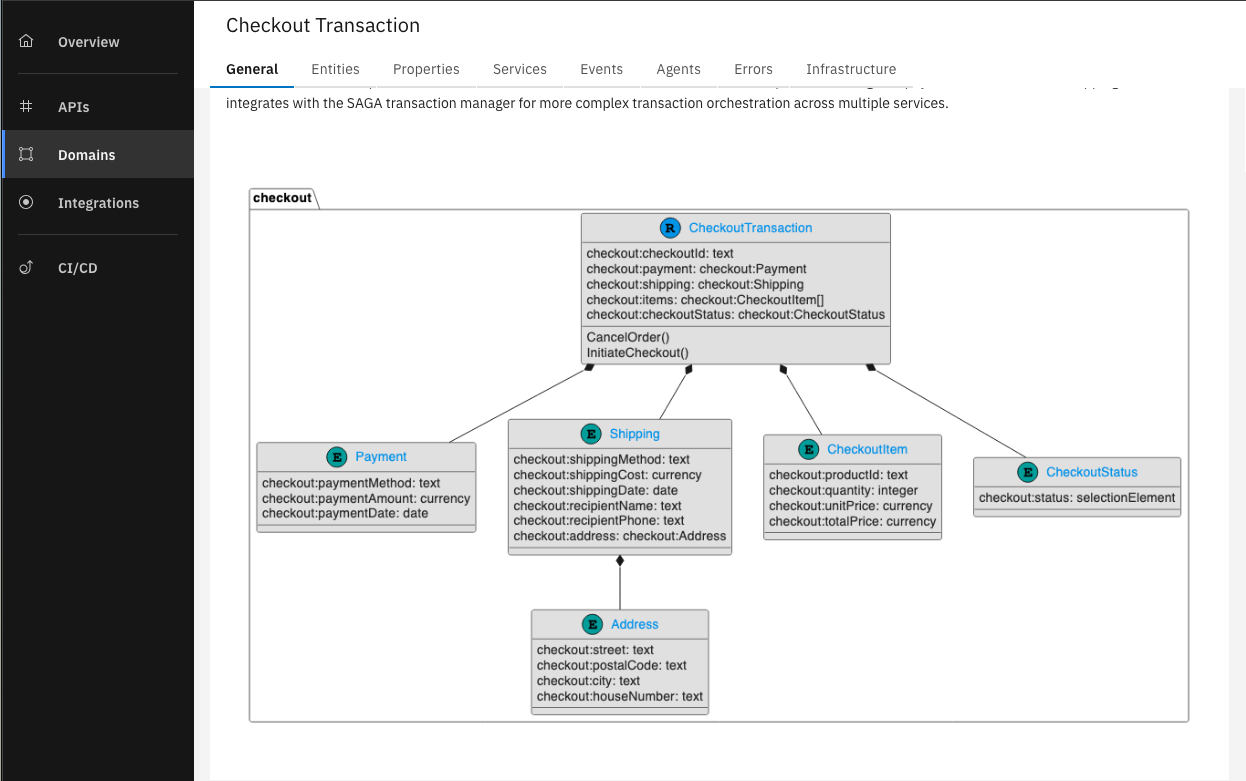Click the E badge on the CheckoutItem node
The height and width of the screenshot is (781, 1246).
pos(808,449)
